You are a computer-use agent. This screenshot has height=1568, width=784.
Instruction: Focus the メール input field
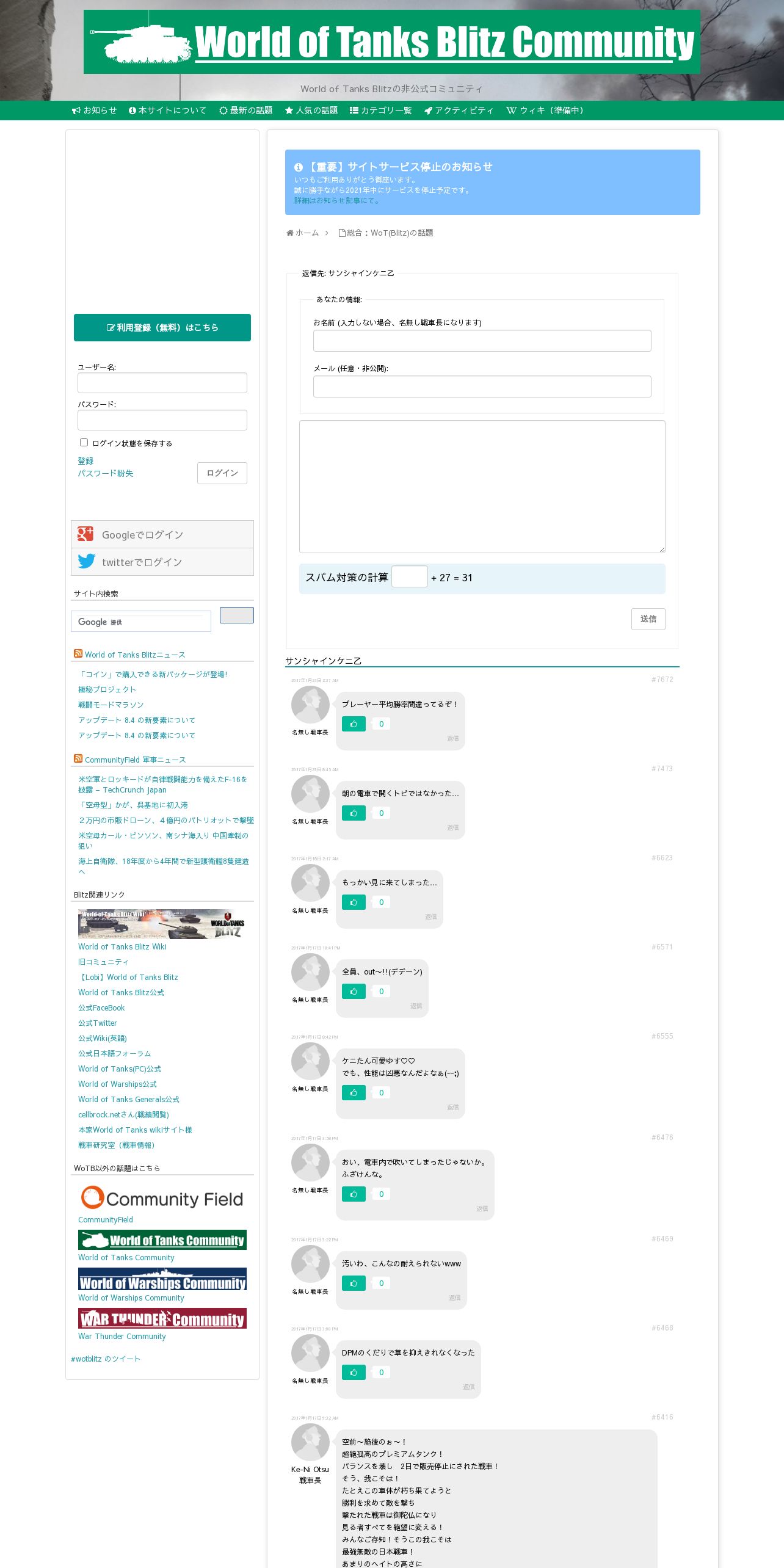click(x=482, y=387)
